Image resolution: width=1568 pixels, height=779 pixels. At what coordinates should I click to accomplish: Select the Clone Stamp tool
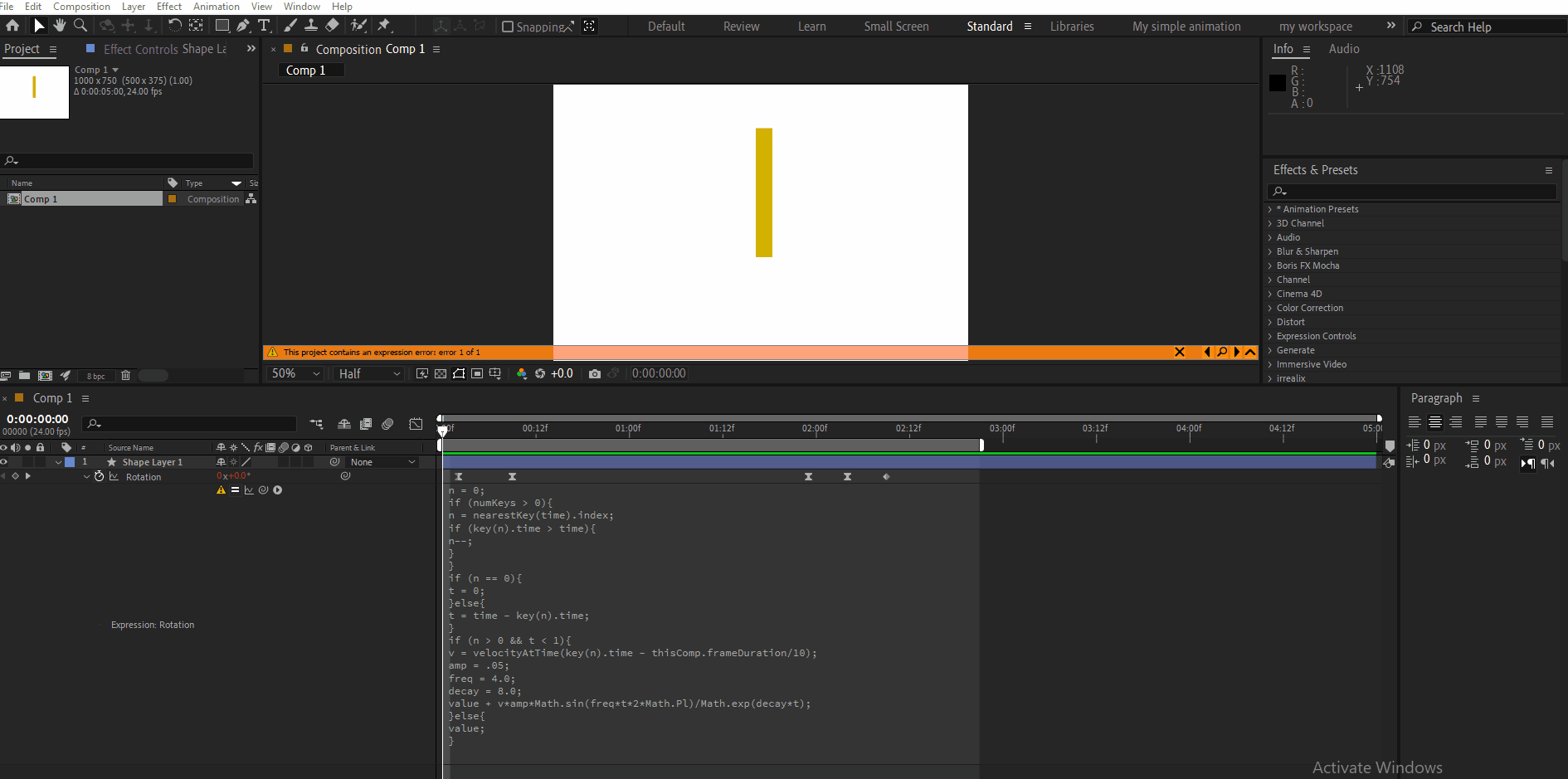[311, 26]
